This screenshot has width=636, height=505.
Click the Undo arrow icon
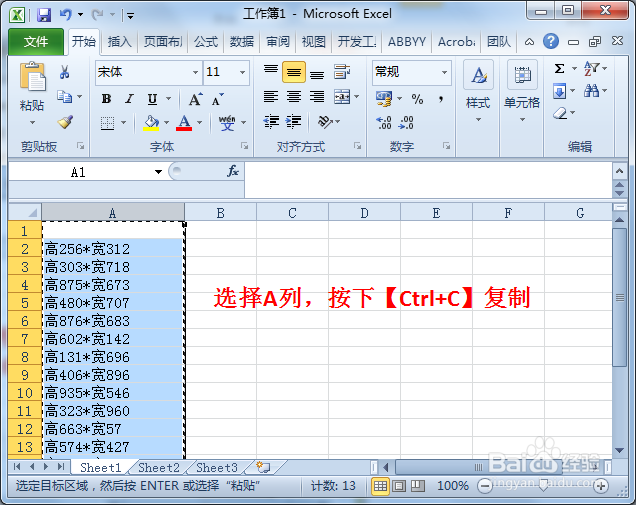coord(65,15)
